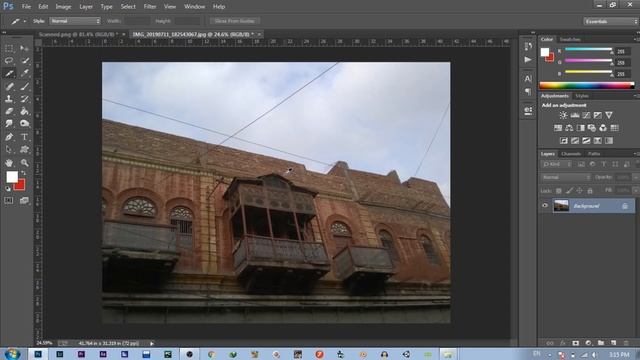
Task: Open the layer blend mode dropdown
Action: pyautogui.click(x=566, y=178)
